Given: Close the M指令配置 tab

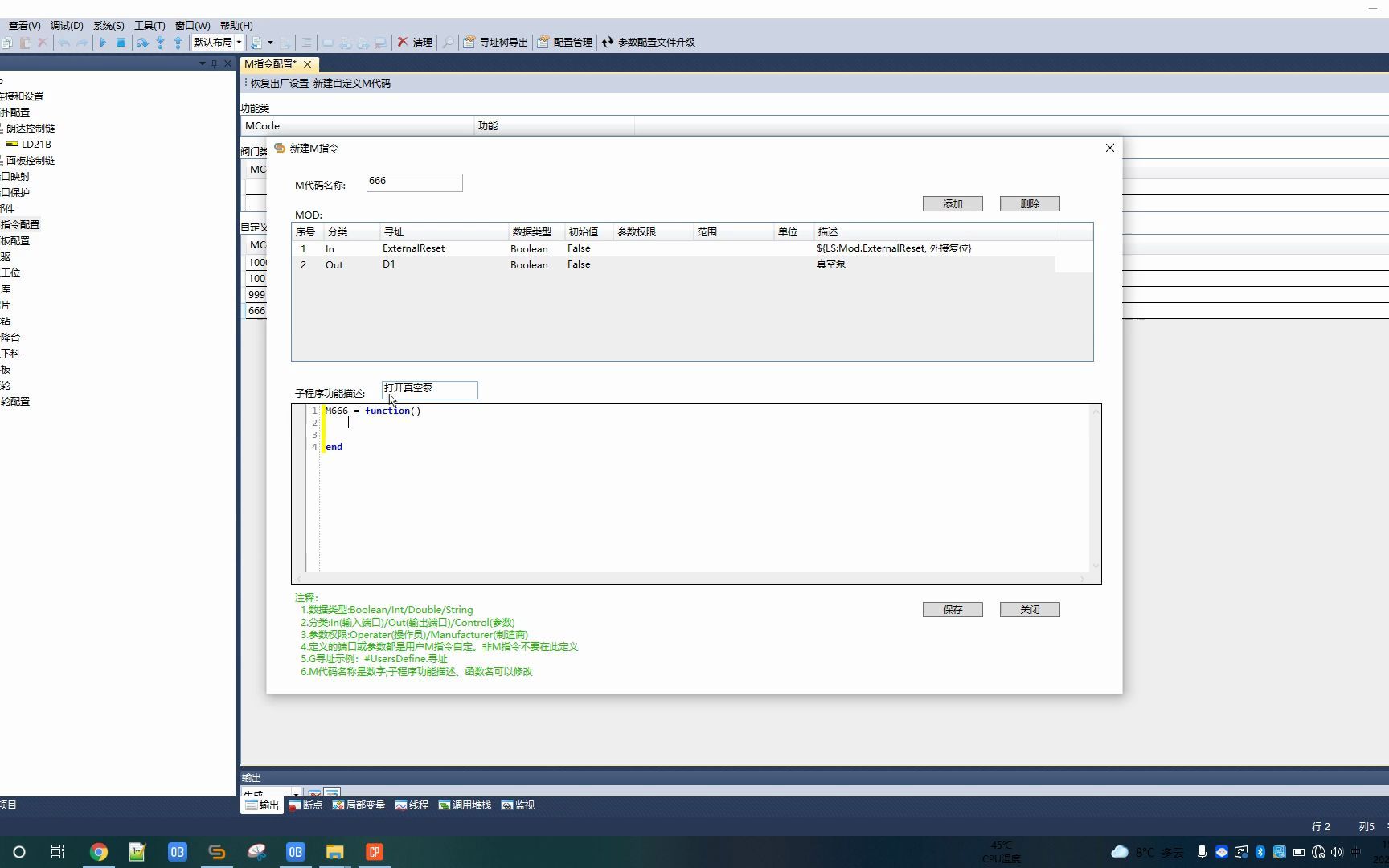Looking at the screenshot, I should coord(307,63).
